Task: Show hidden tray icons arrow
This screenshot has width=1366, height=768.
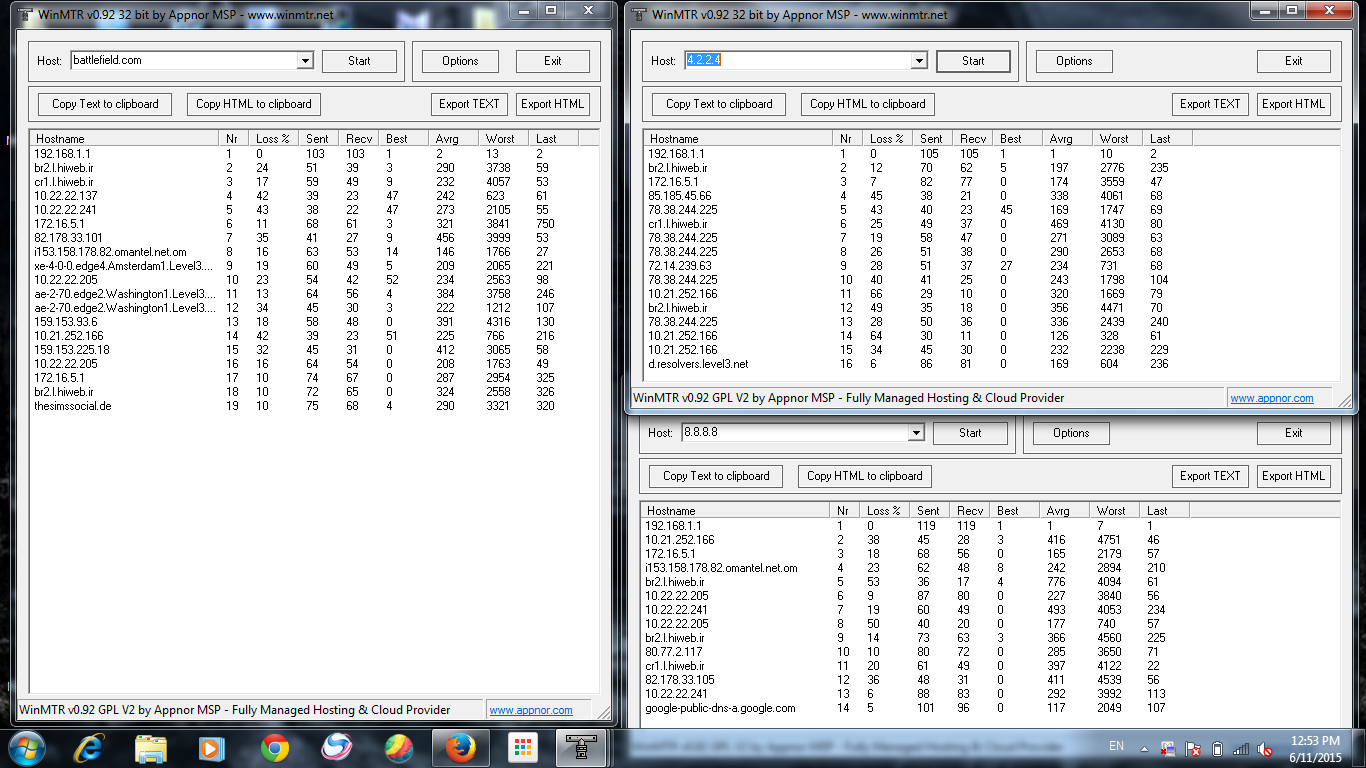Action: pyautogui.click(x=1144, y=748)
